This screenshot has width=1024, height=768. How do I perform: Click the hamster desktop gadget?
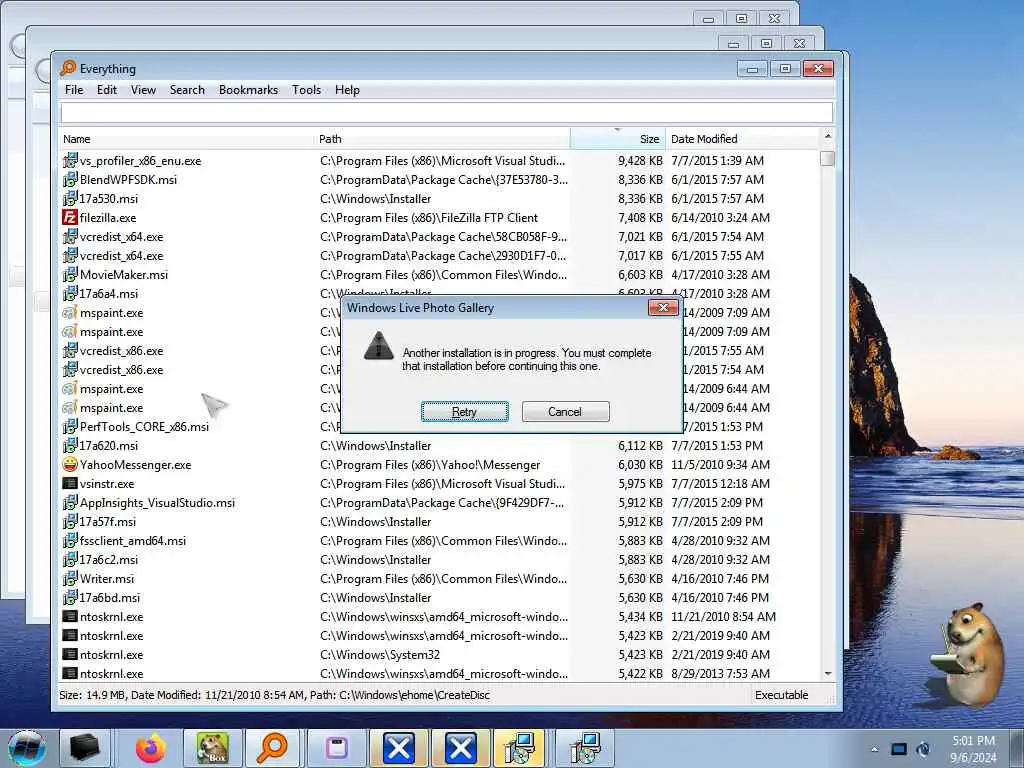968,653
